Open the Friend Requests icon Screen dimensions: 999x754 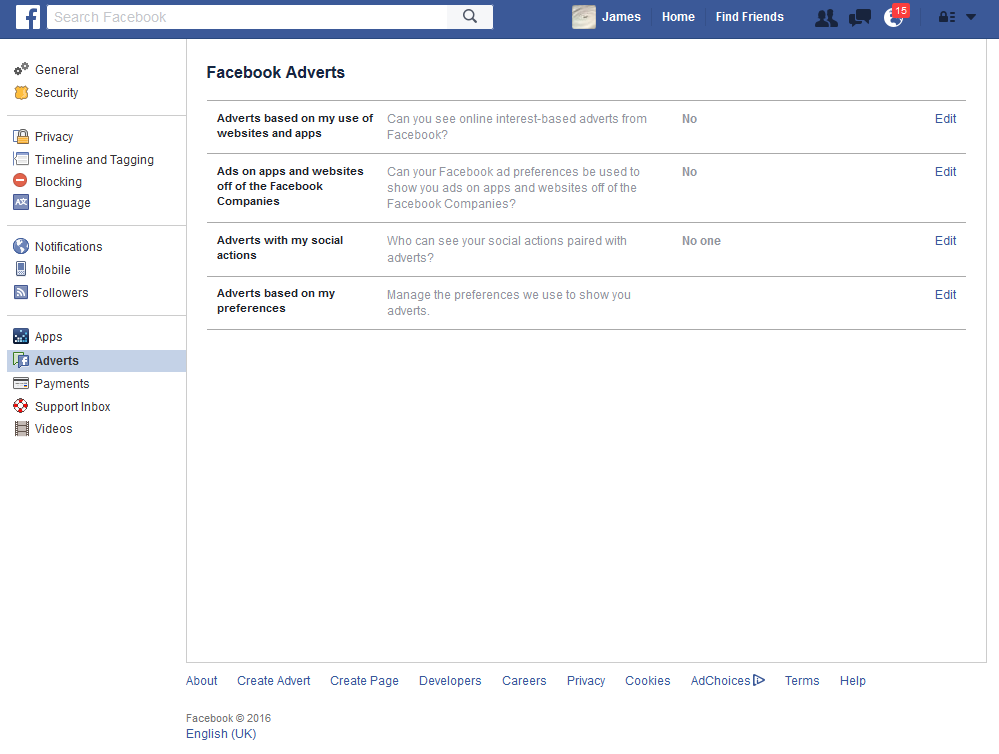point(825,16)
